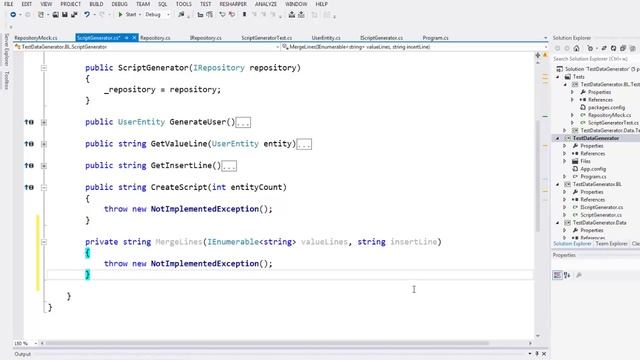Click the gutter marker beside GenerateUser
The image size is (640, 360).
click(29, 122)
